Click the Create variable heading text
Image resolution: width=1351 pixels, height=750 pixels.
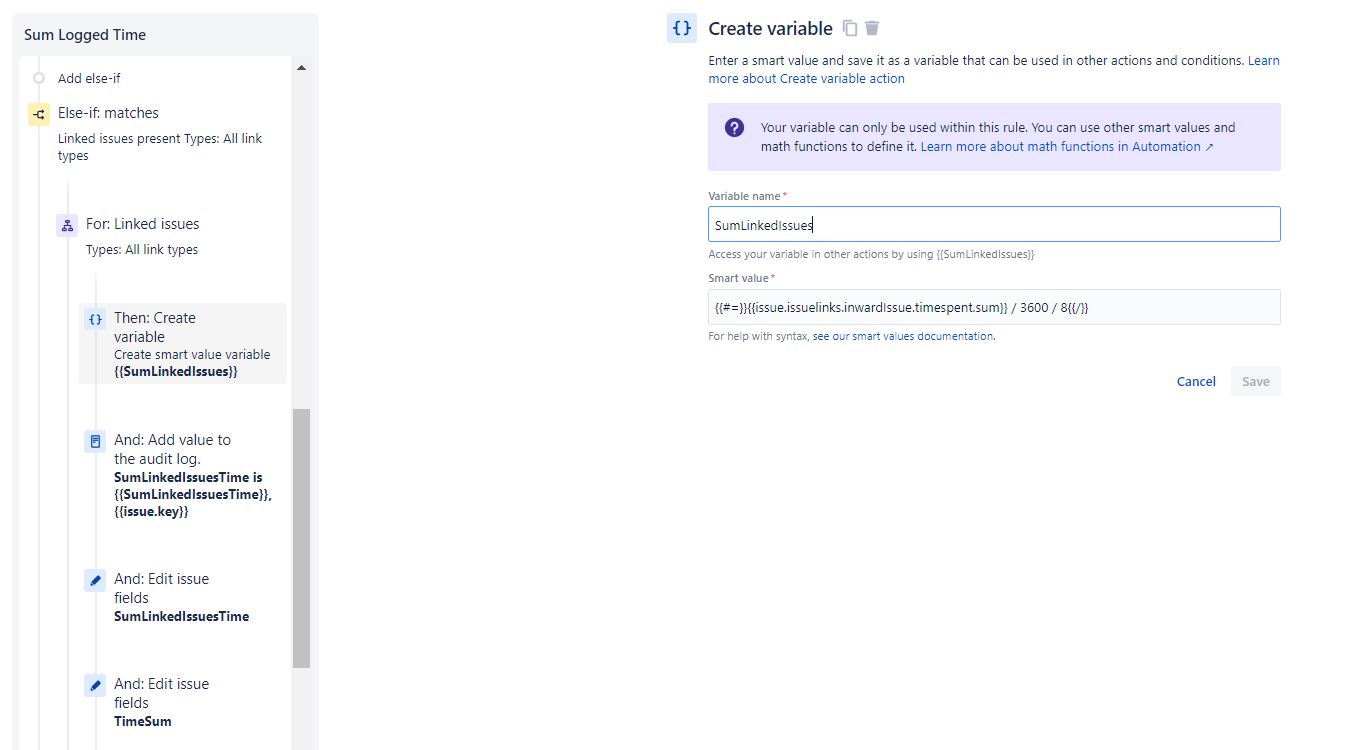click(770, 28)
